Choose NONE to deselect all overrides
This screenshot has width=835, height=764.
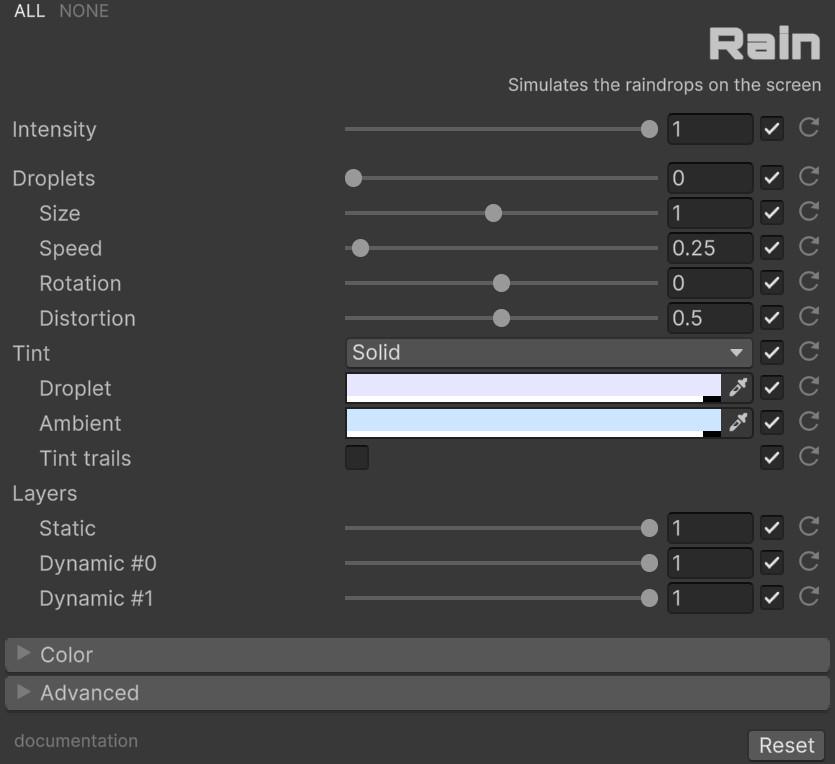tap(84, 11)
